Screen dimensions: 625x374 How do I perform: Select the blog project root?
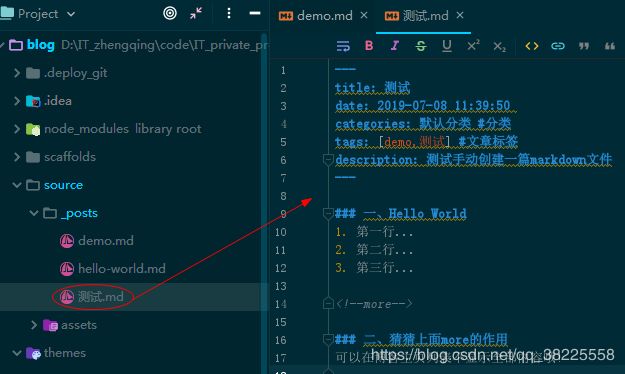[41, 45]
